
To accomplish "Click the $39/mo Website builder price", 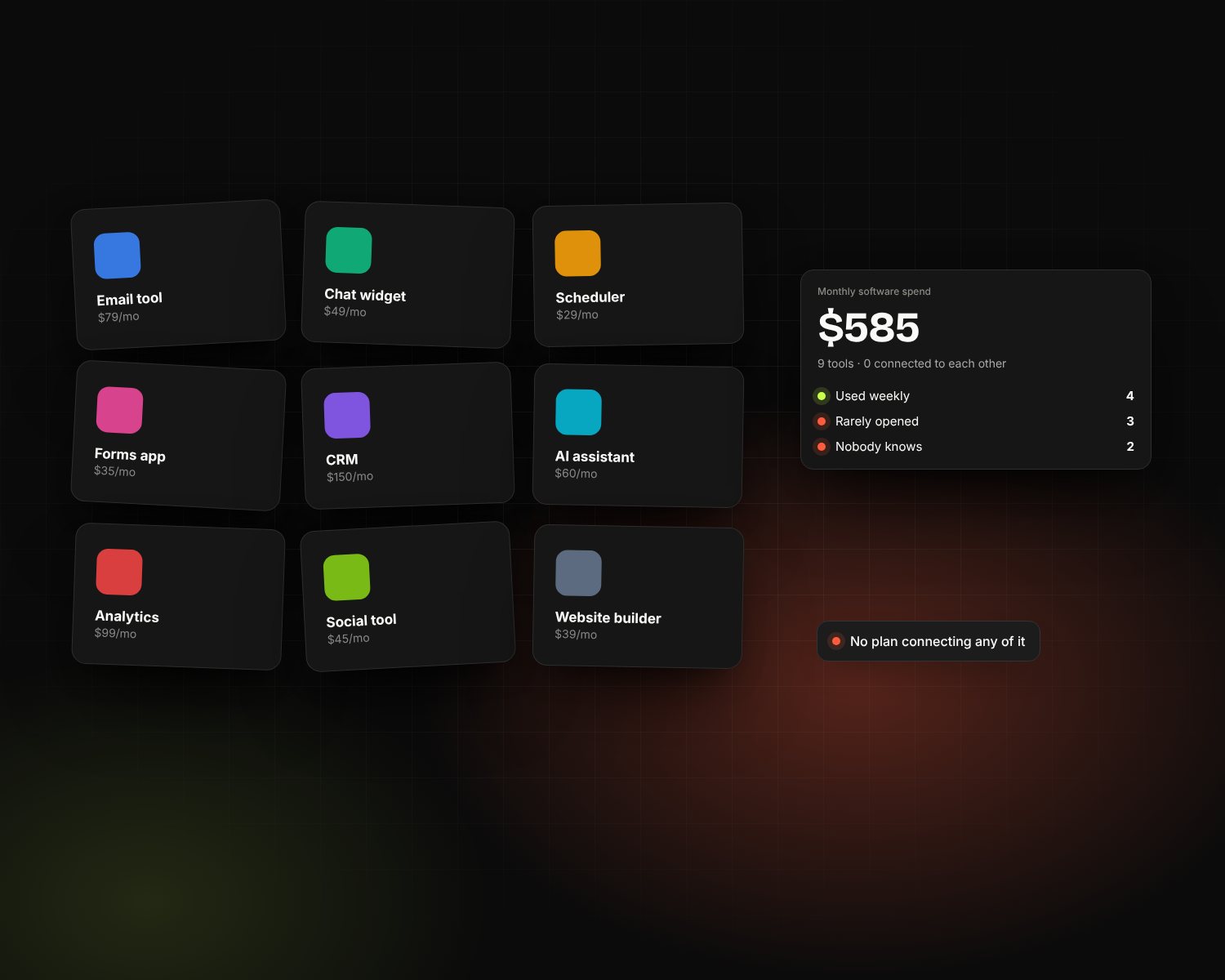I will [576, 635].
